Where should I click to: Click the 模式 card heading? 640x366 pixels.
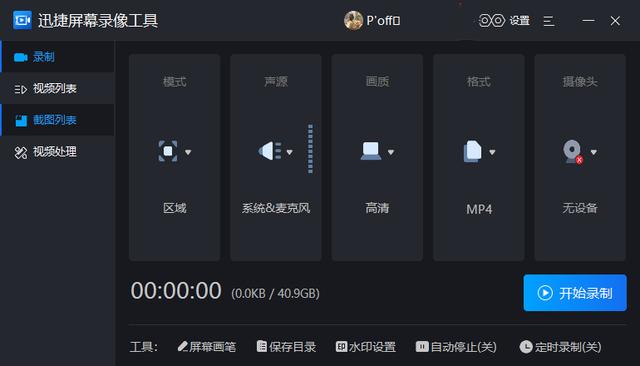point(174,82)
